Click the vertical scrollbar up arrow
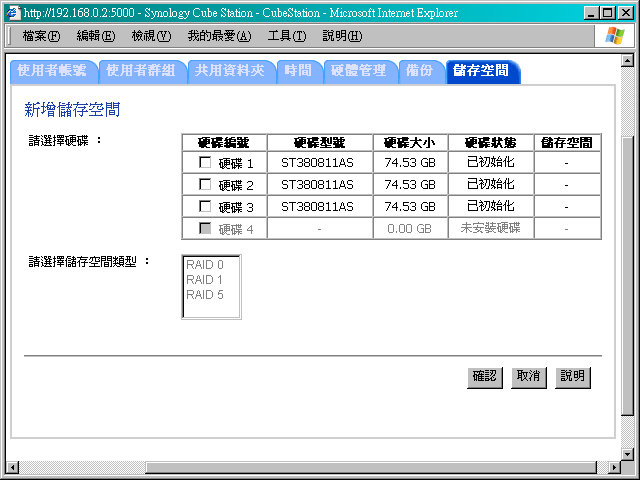The width and height of the screenshot is (640, 480). pos(627,60)
